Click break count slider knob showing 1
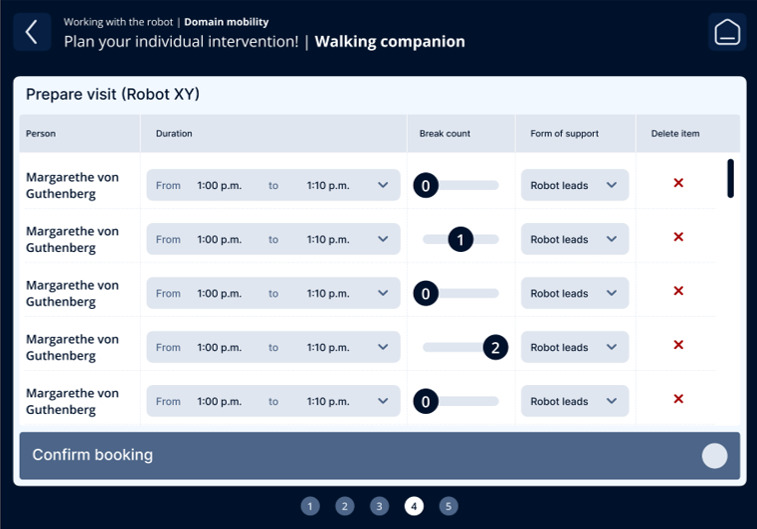Viewport: 757px width, 529px height. tap(461, 239)
